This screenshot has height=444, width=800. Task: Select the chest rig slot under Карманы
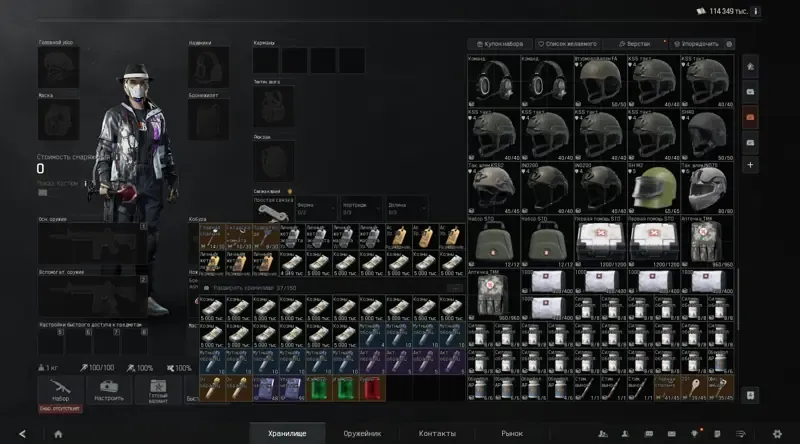(x=273, y=106)
